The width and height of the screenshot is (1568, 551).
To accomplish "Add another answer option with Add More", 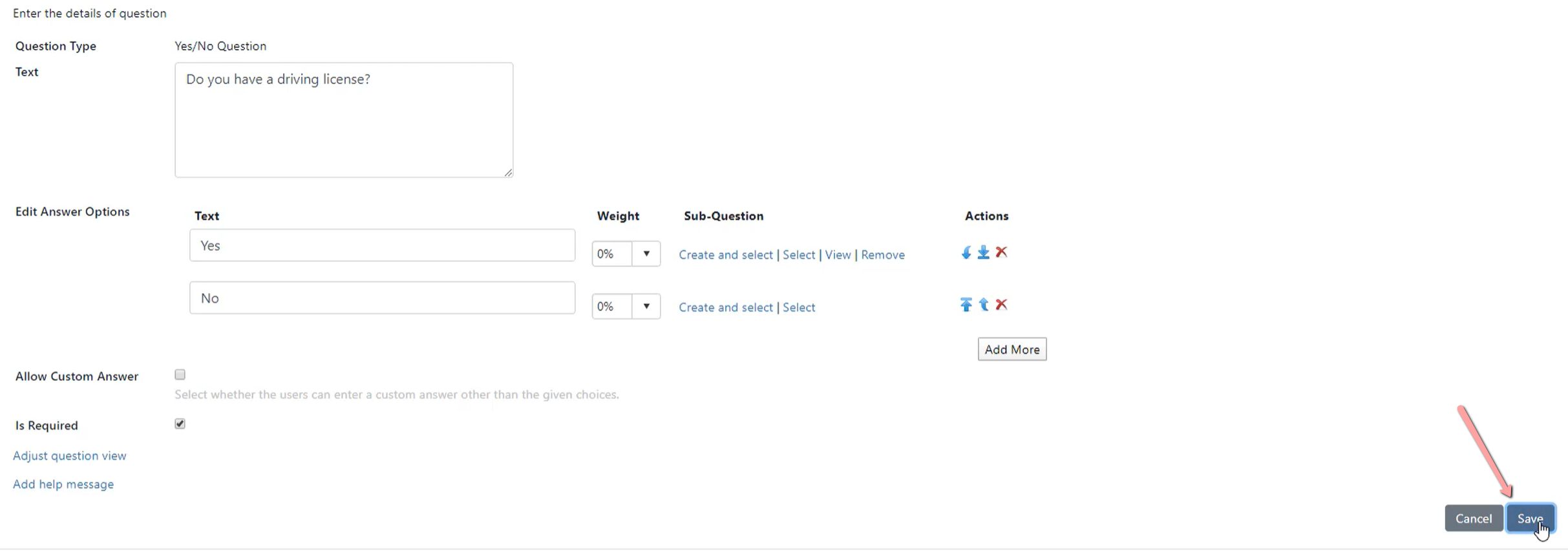I will [1012, 349].
